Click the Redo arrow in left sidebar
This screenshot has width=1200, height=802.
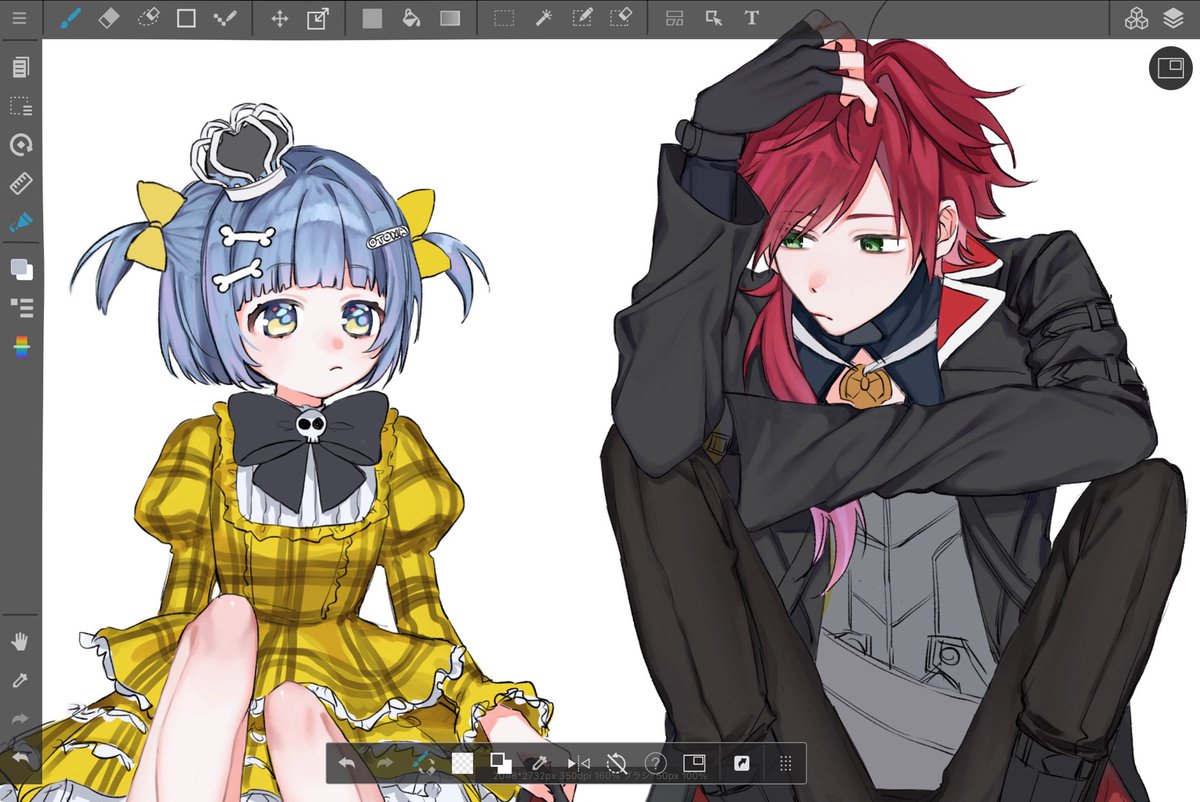[20, 719]
